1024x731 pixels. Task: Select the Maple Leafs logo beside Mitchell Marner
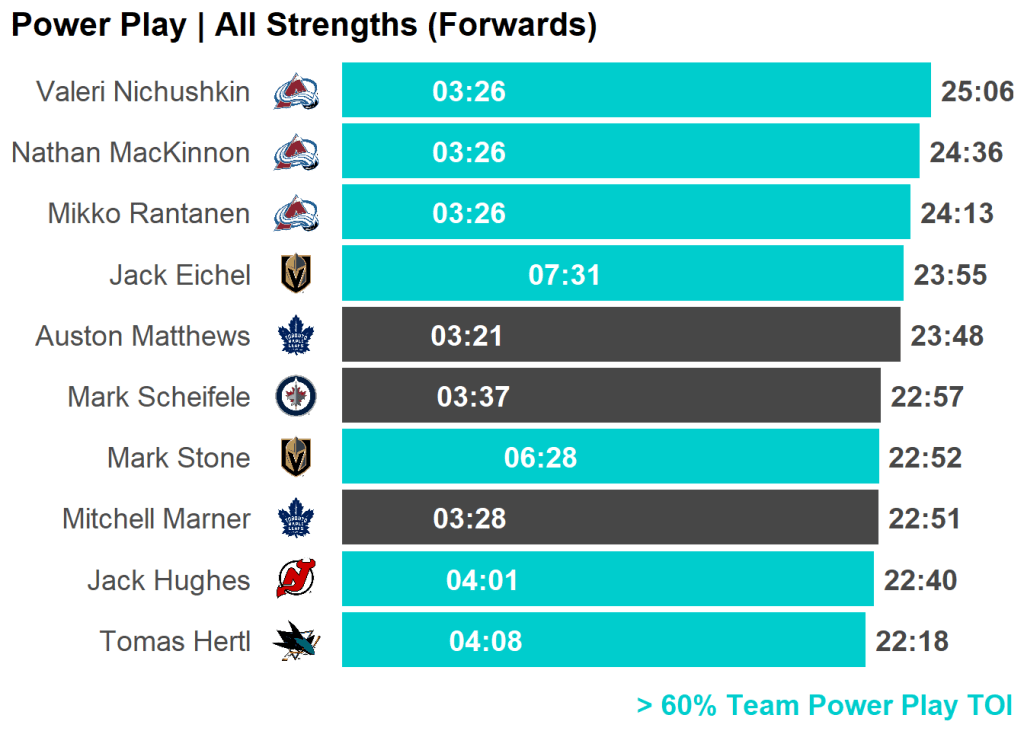[x=296, y=519]
